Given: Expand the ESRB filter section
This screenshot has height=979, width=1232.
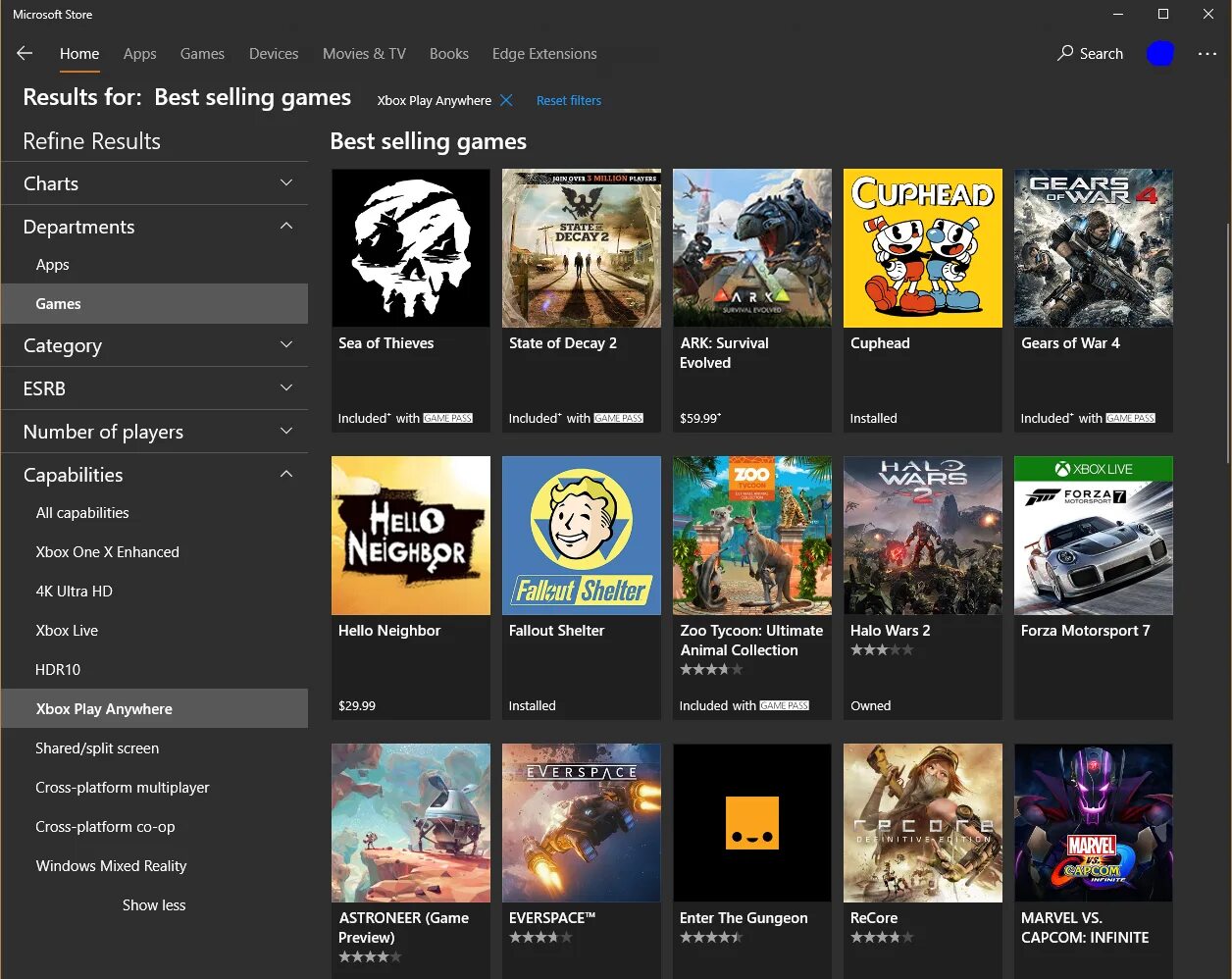Looking at the screenshot, I should (155, 387).
